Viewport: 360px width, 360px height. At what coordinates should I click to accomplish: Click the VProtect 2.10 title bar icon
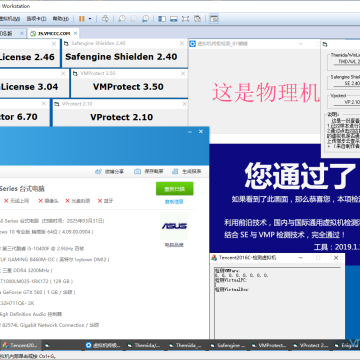click(x=57, y=104)
